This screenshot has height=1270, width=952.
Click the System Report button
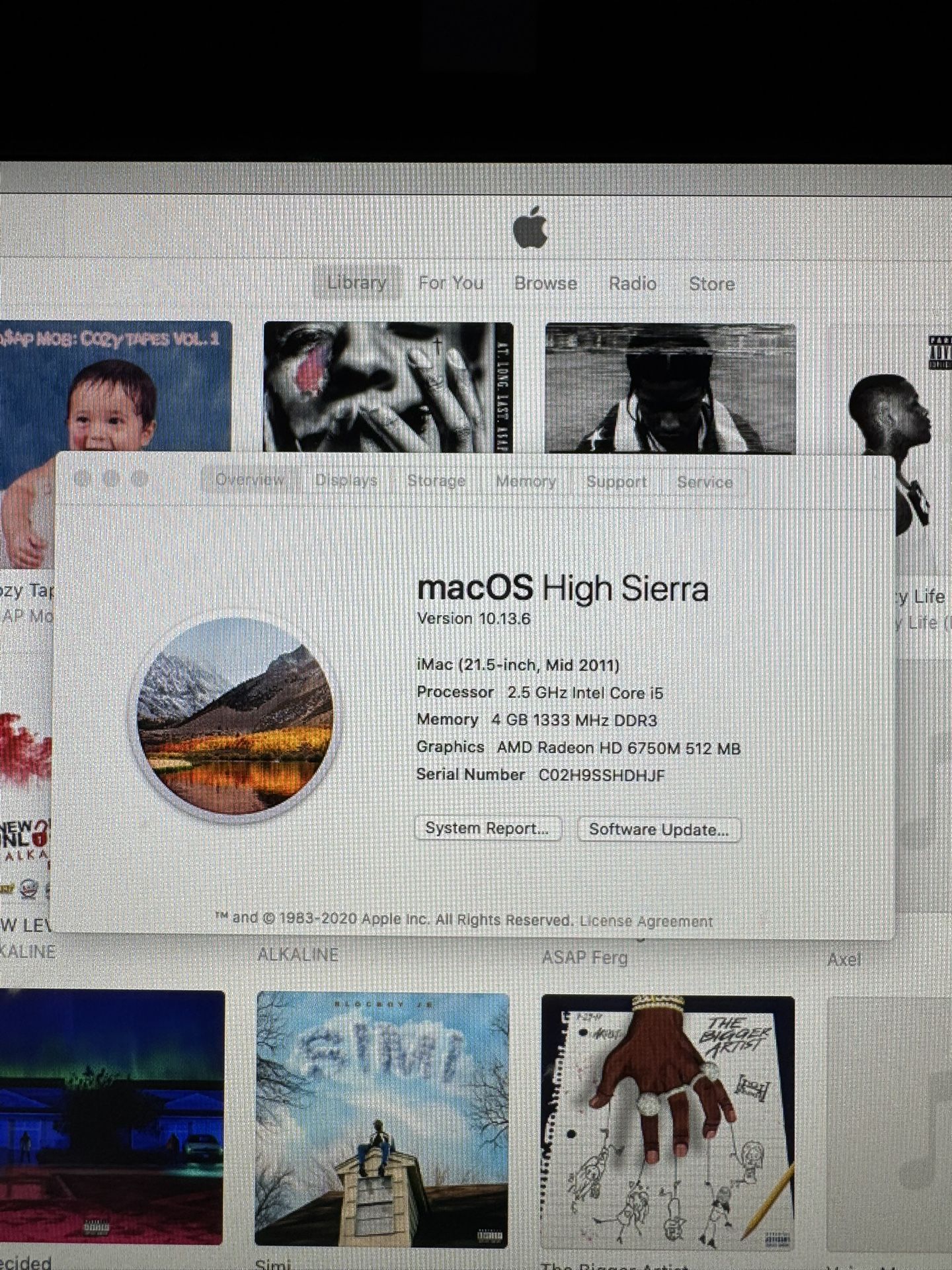tap(487, 828)
